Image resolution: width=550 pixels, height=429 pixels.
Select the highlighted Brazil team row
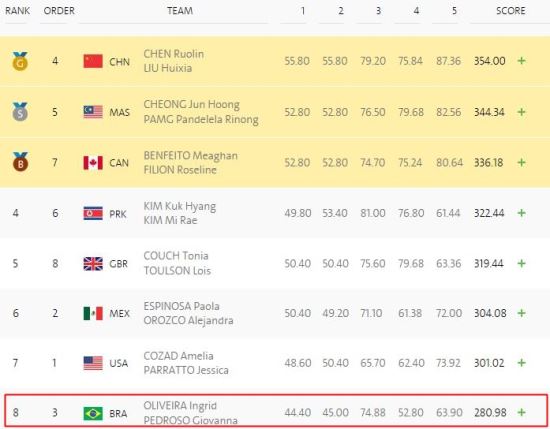(276, 411)
